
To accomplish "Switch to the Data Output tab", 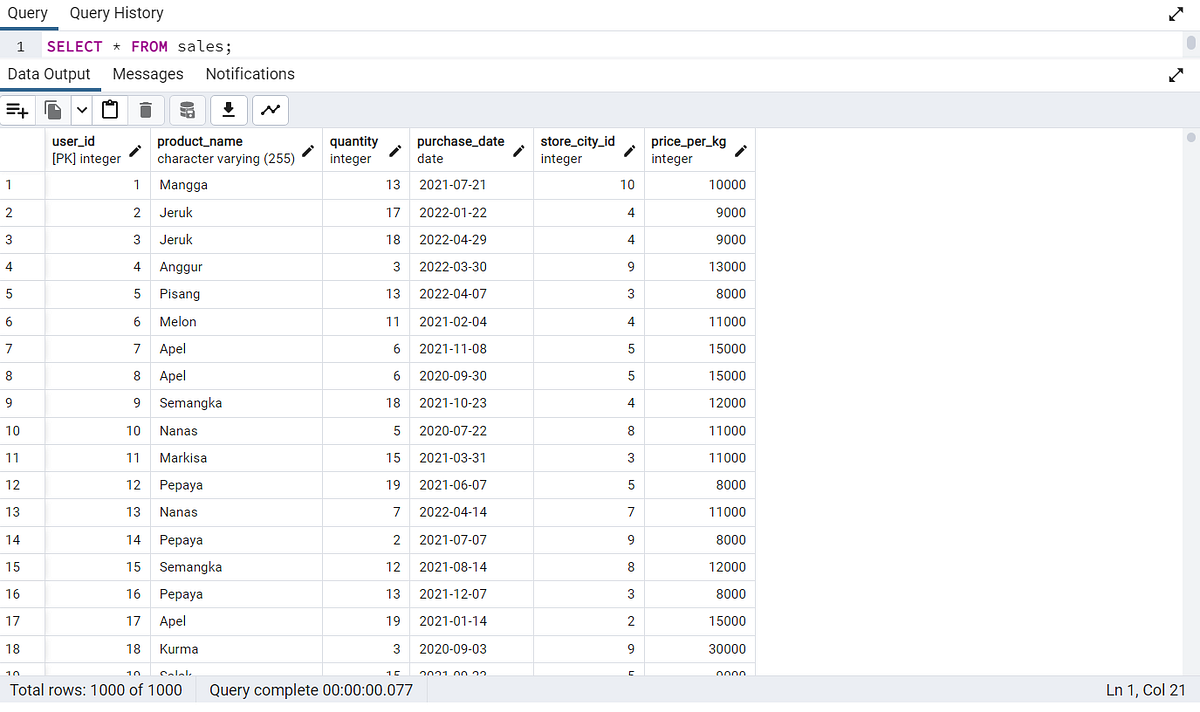I will (50, 74).
